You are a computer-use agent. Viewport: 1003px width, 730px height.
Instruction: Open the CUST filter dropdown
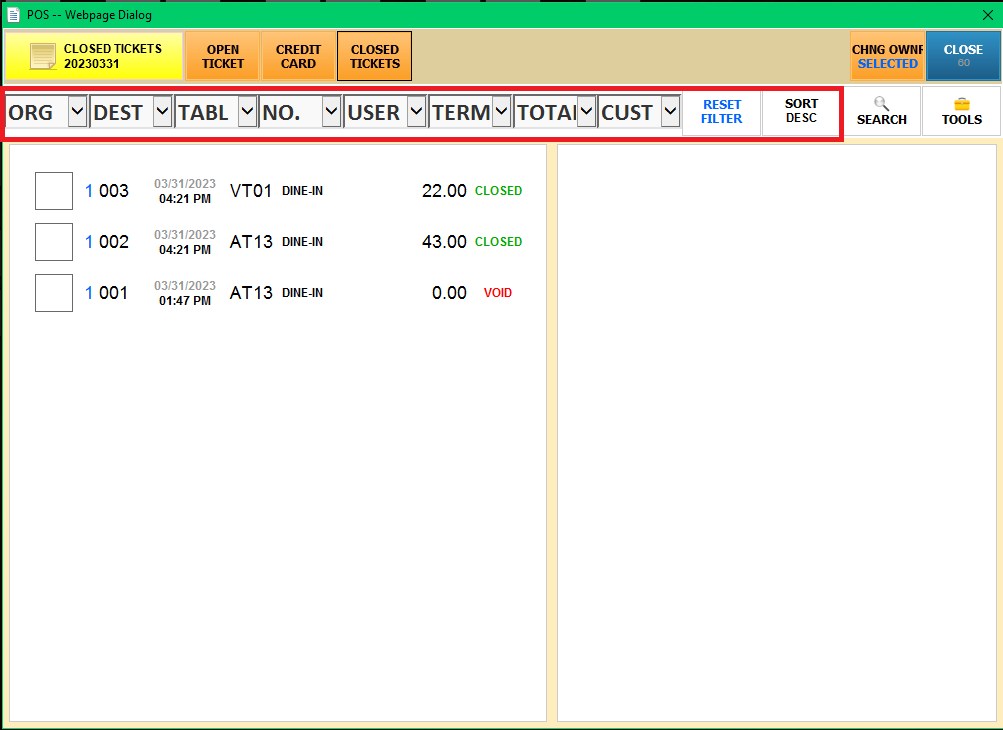coord(670,112)
